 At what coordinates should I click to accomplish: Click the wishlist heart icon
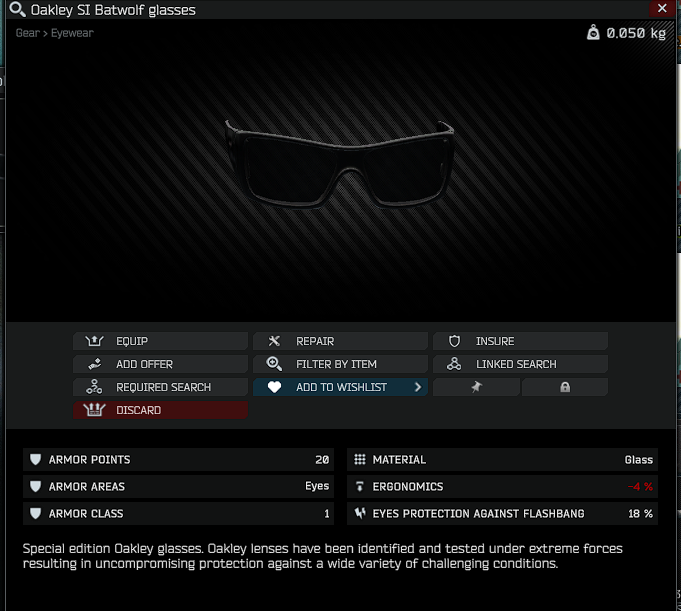tap(274, 387)
